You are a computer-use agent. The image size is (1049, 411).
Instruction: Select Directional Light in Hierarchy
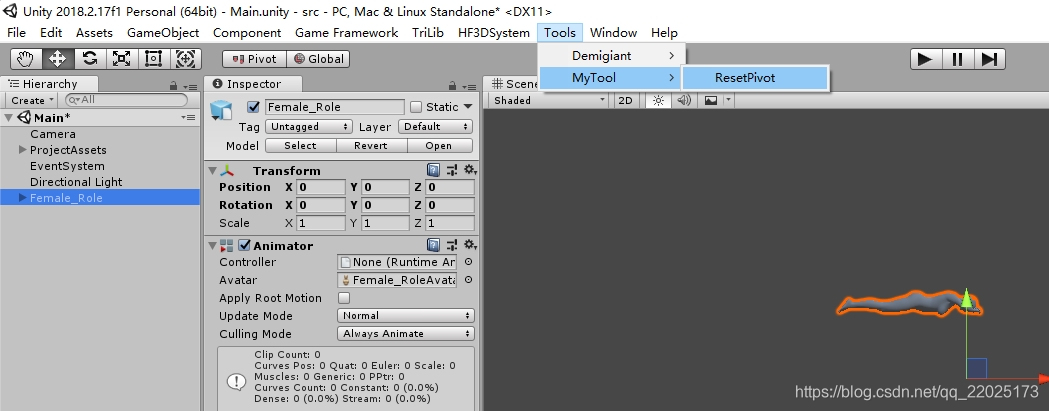[x=100, y=181]
